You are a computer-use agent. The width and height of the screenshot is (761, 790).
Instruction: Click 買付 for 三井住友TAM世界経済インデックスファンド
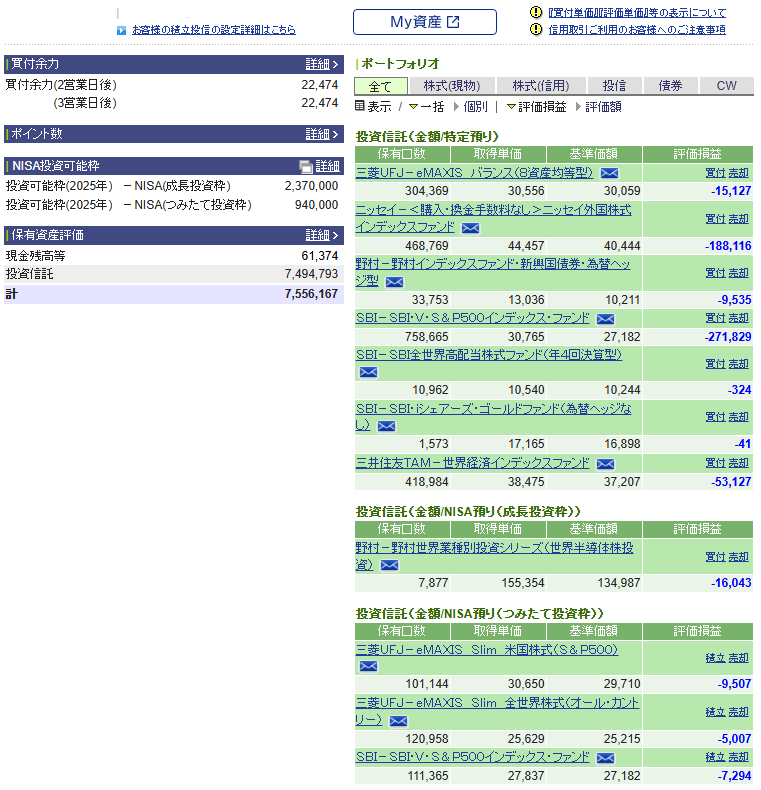(715, 463)
